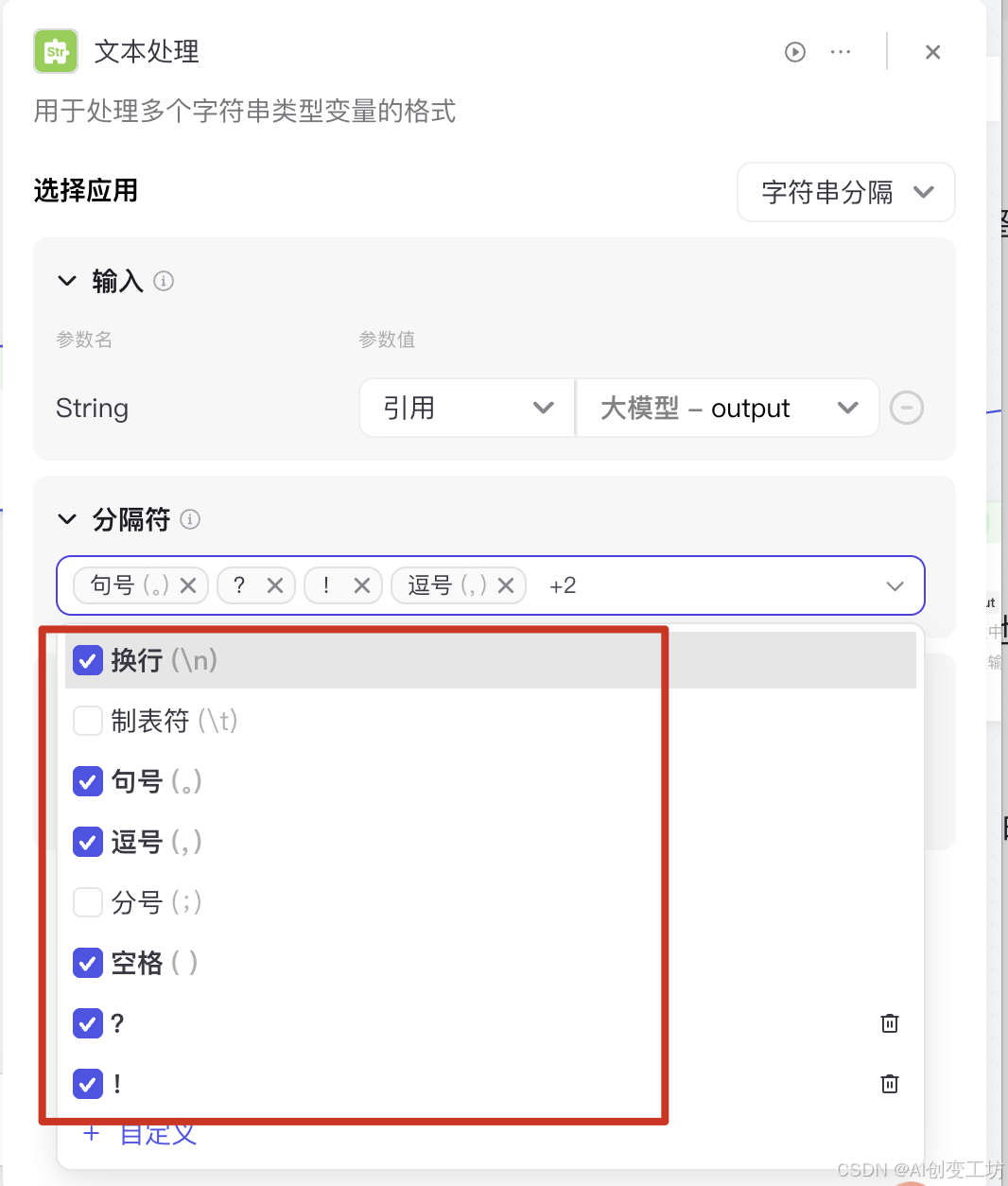Collapse the 分隔符 section
Image resolution: width=1008 pixels, height=1186 pixels.
click(67, 519)
